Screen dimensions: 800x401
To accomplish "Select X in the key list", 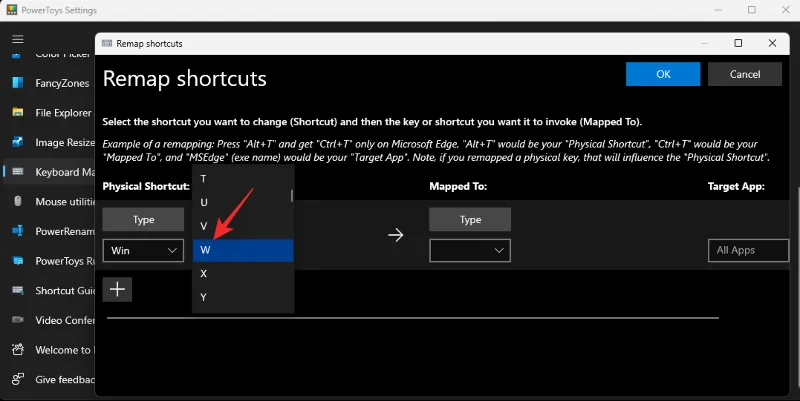I will (x=243, y=273).
